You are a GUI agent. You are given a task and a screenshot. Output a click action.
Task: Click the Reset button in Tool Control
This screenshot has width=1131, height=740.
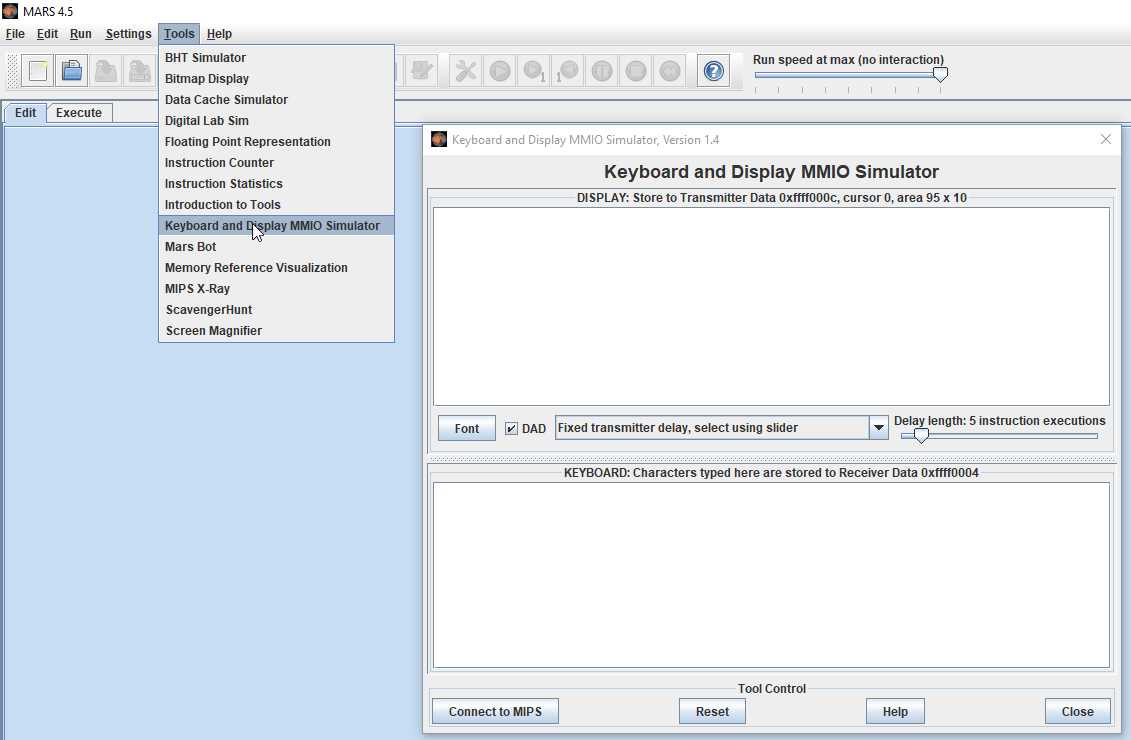(x=712, y=711)
